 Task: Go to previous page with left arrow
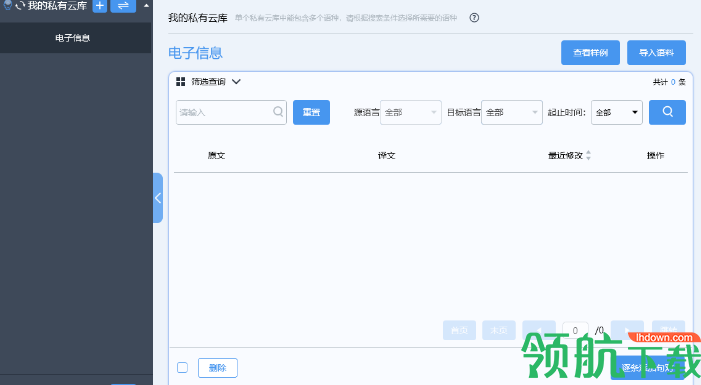pyautogui.click(x=539, y=329)
